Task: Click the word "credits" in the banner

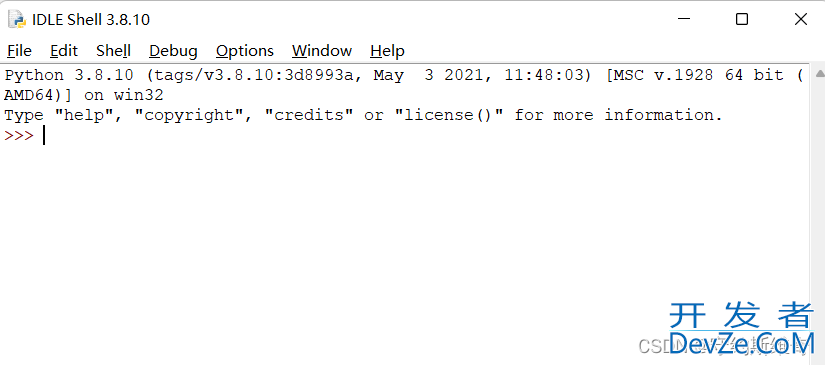Action: [308, 115]
